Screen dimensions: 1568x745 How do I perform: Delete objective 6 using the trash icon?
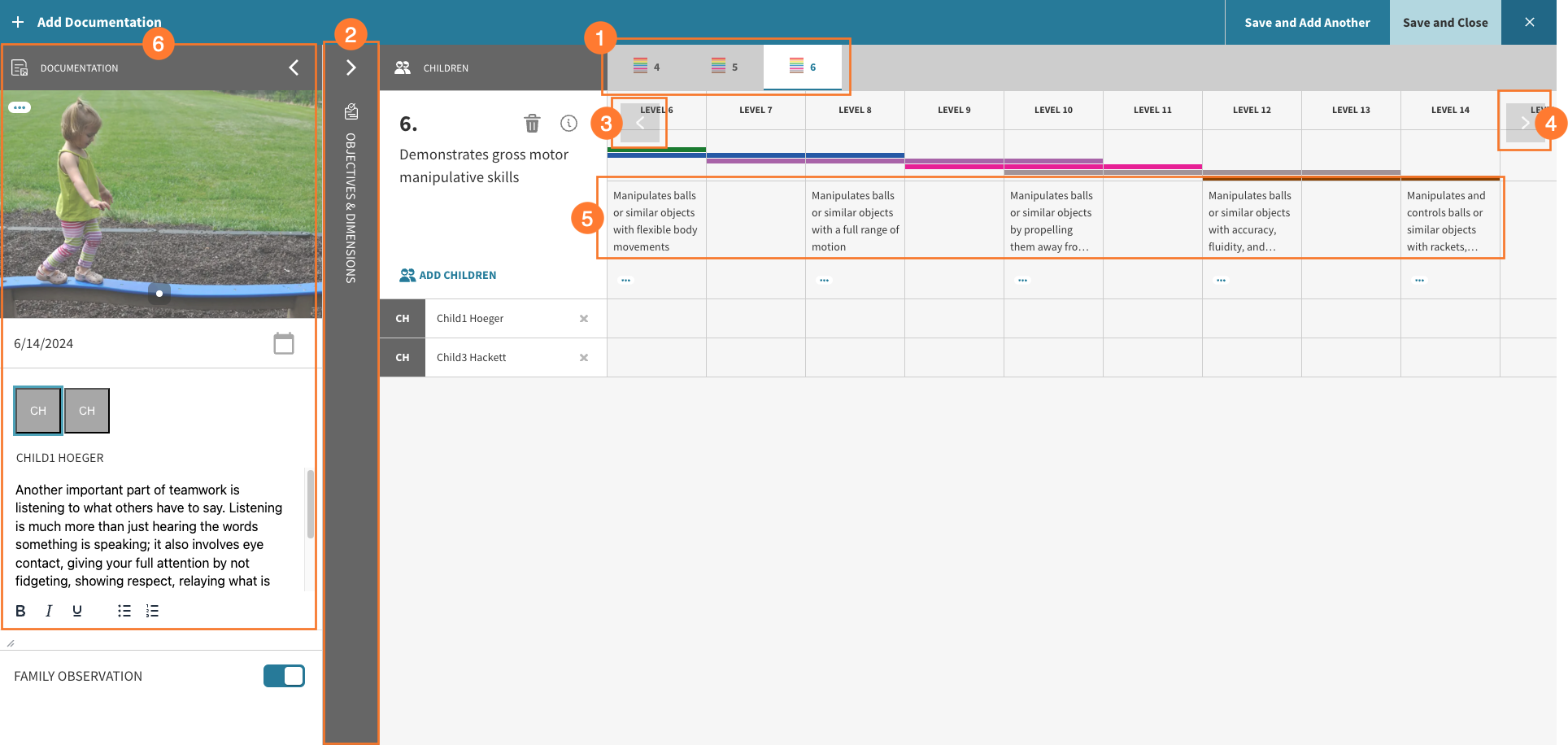click(533, 124)
